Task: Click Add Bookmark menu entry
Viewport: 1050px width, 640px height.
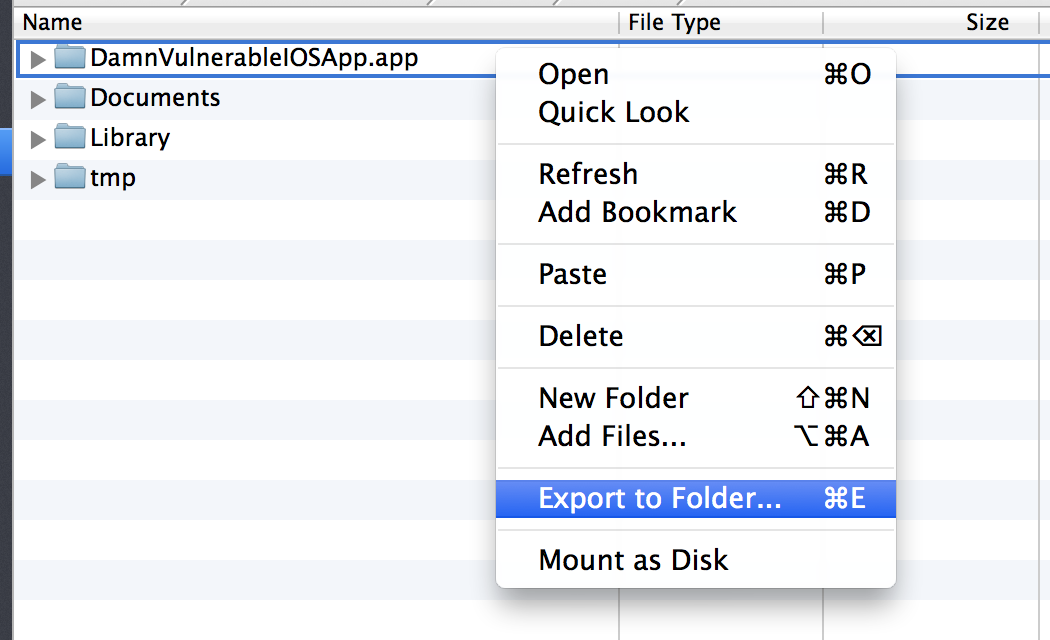Action: coord(696,212)
